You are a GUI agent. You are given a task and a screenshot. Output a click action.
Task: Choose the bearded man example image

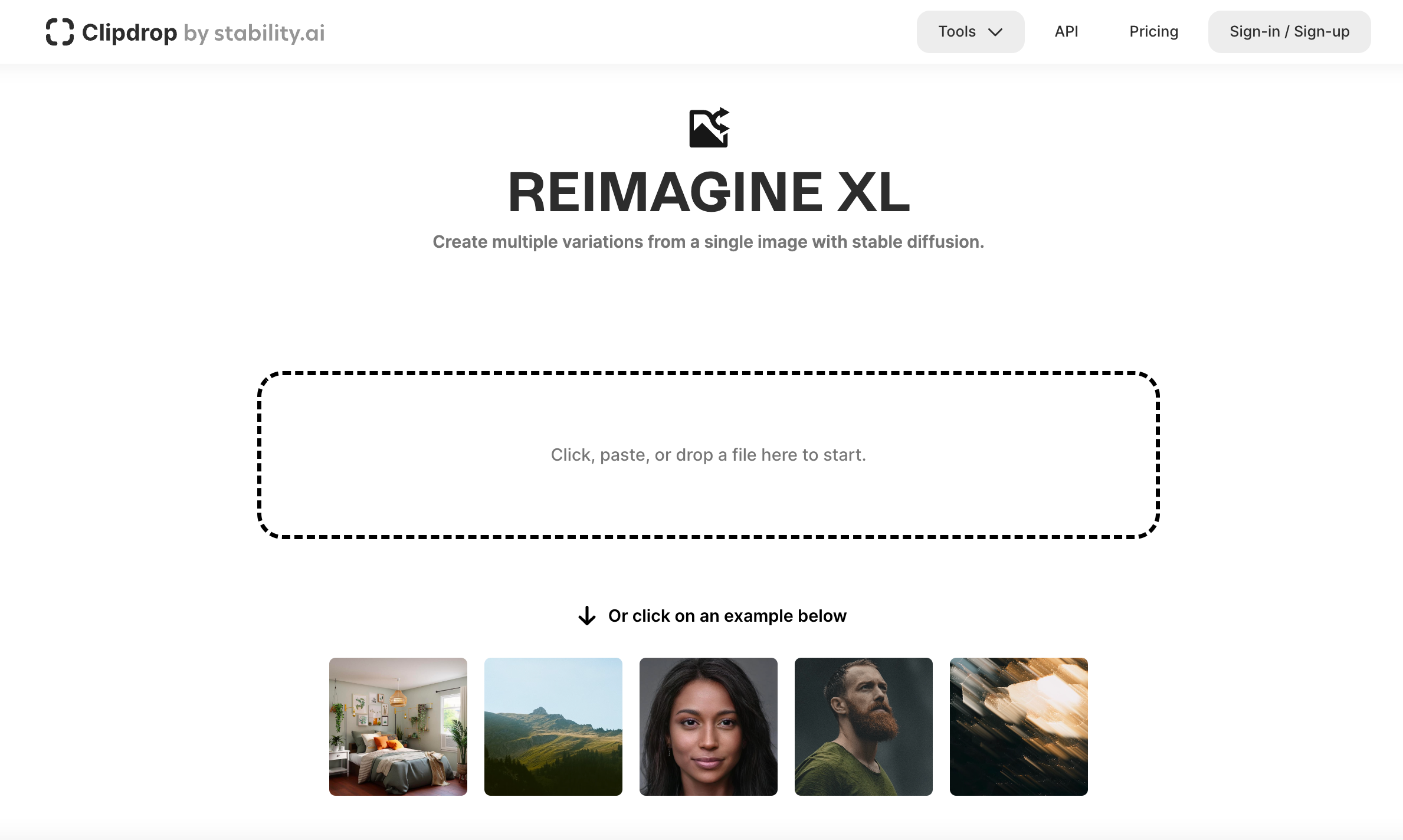point(864,727)
